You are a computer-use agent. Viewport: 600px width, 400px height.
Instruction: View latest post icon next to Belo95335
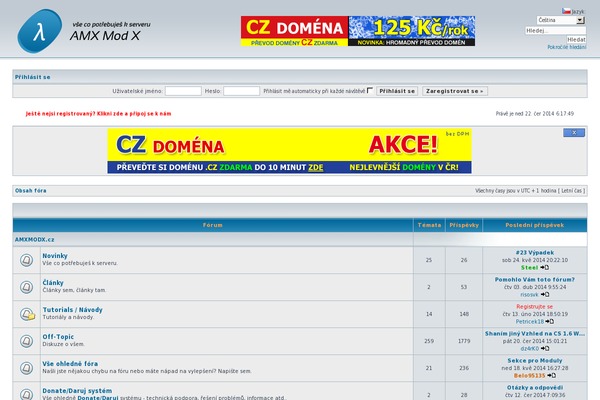tap(551, 375)
